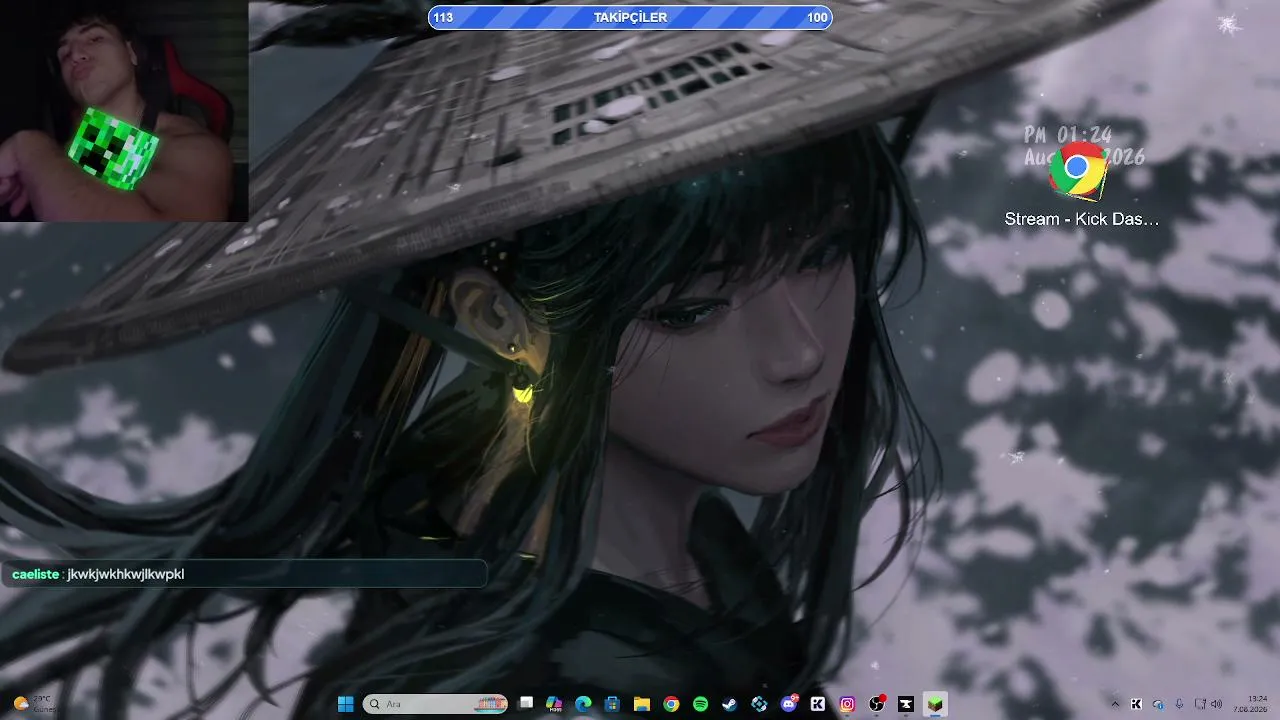Click the taskbar search box labeled Ara
Screen dimensions: 1280x720
[x=435, y=704]
